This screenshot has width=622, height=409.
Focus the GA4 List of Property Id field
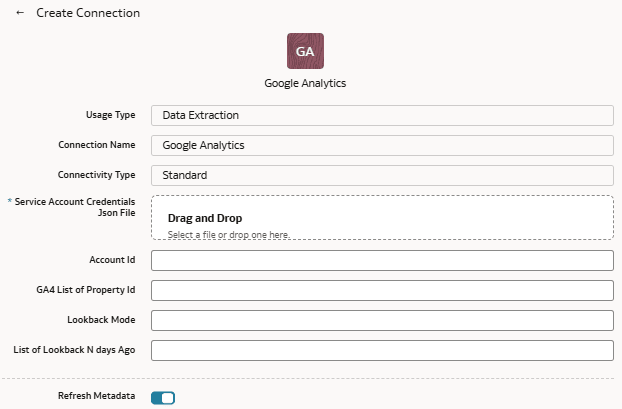(x=382, y=290)
